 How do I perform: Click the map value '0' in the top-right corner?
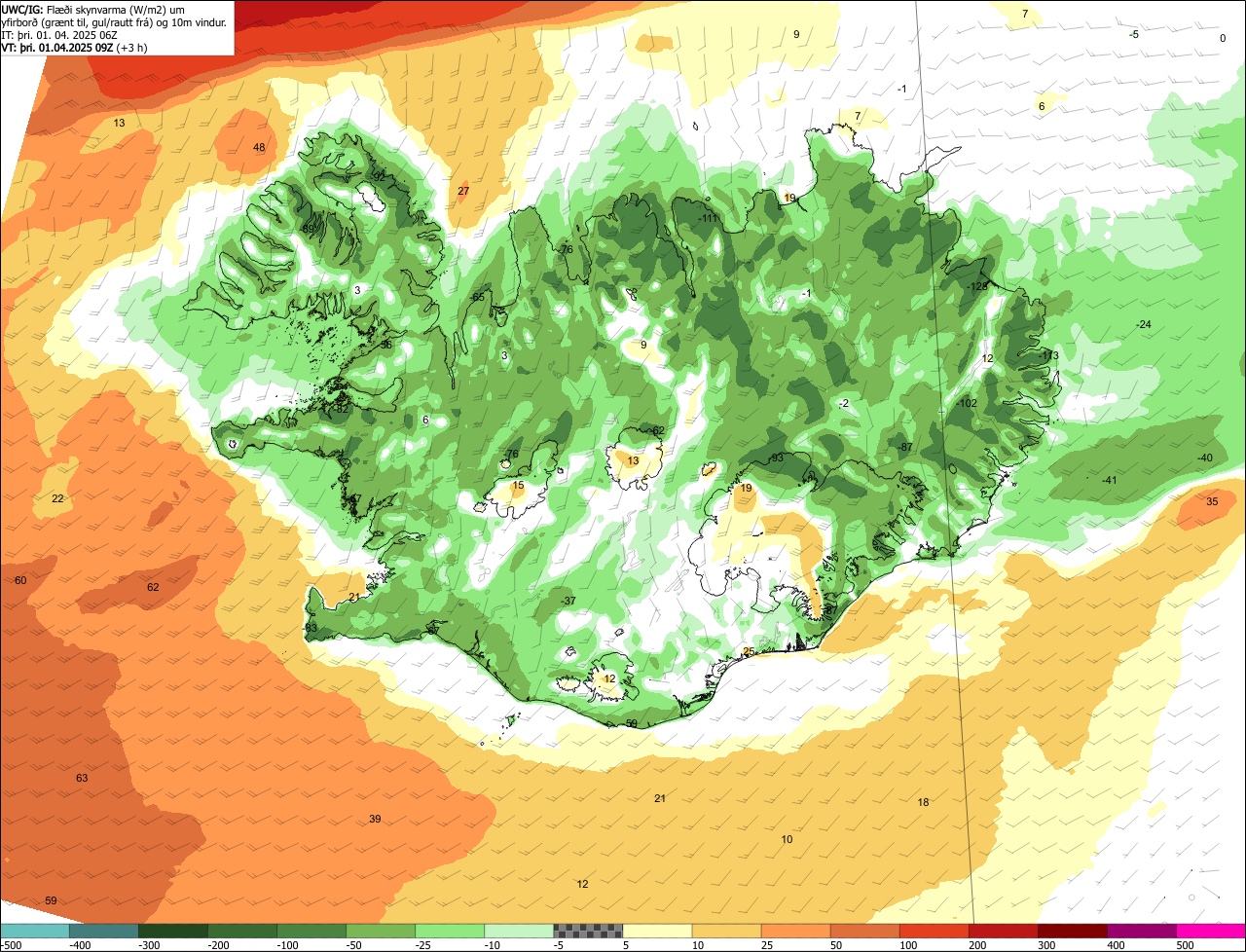coord(1223,38)
